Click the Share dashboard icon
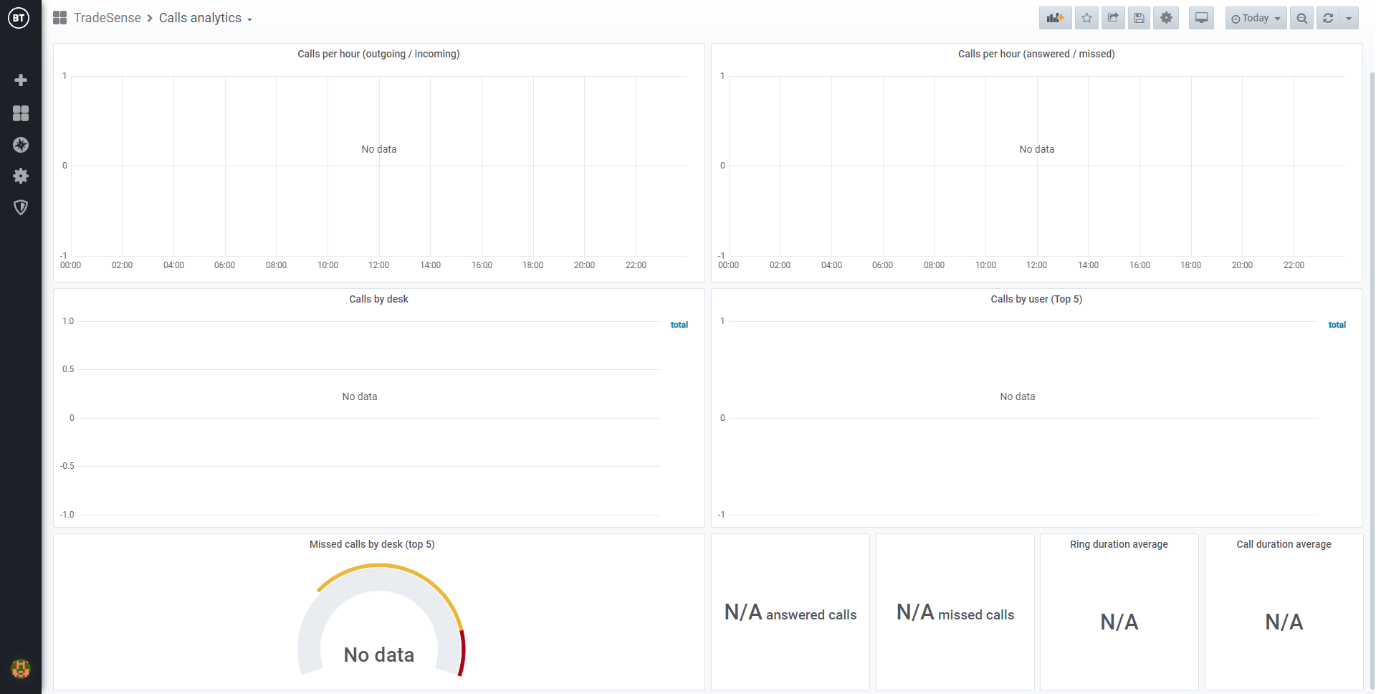This screenshot has height=694, width=1376. tap(1113, 18)
